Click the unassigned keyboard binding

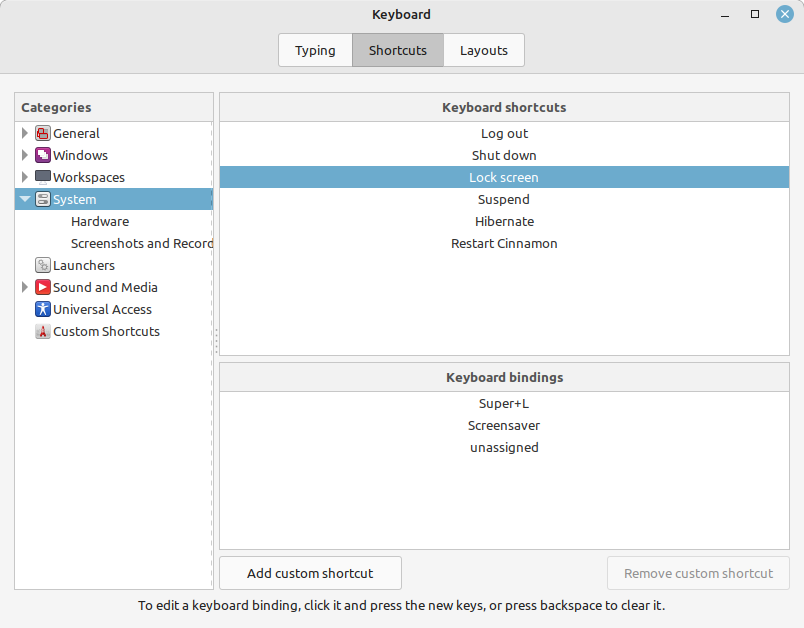click(x=504, y=447)
